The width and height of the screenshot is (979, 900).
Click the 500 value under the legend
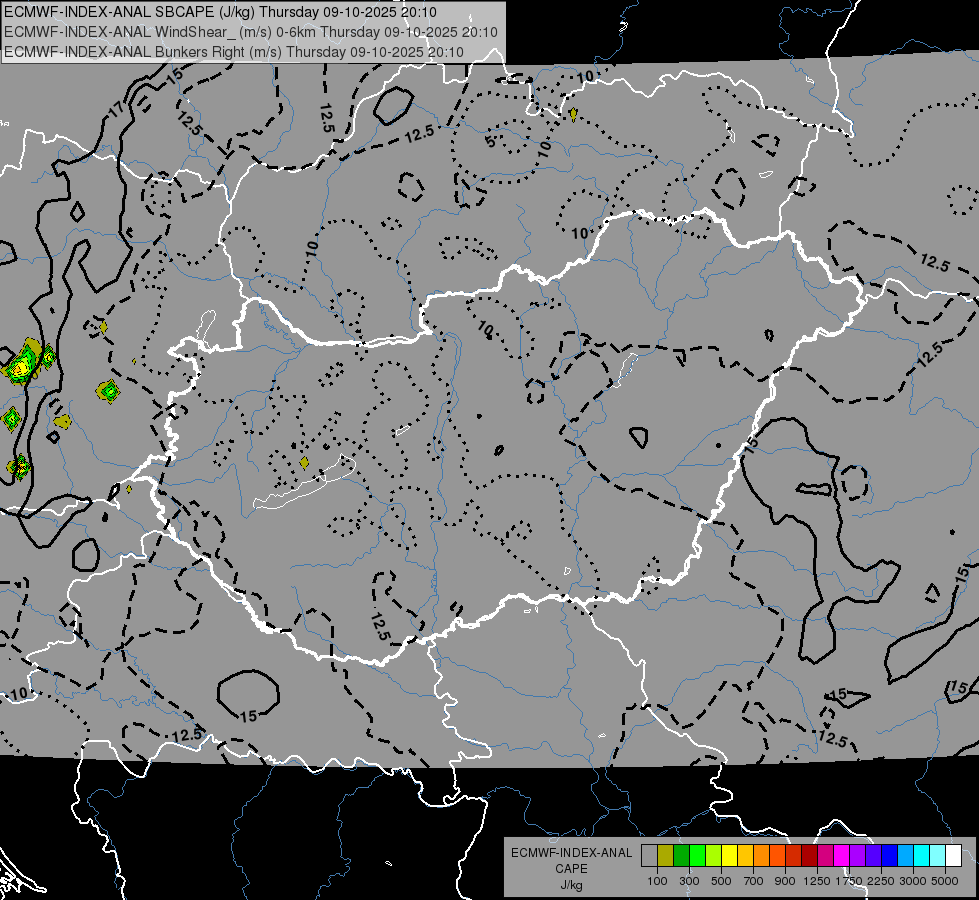tap(721, 881)
